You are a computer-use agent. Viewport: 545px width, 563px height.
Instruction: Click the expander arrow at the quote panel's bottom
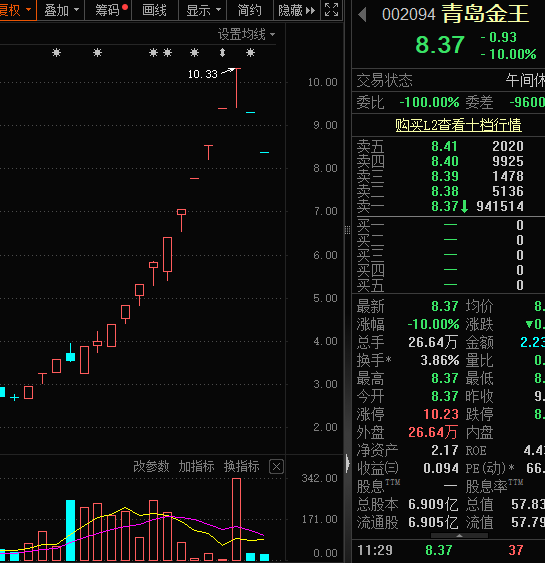(459, 536)
